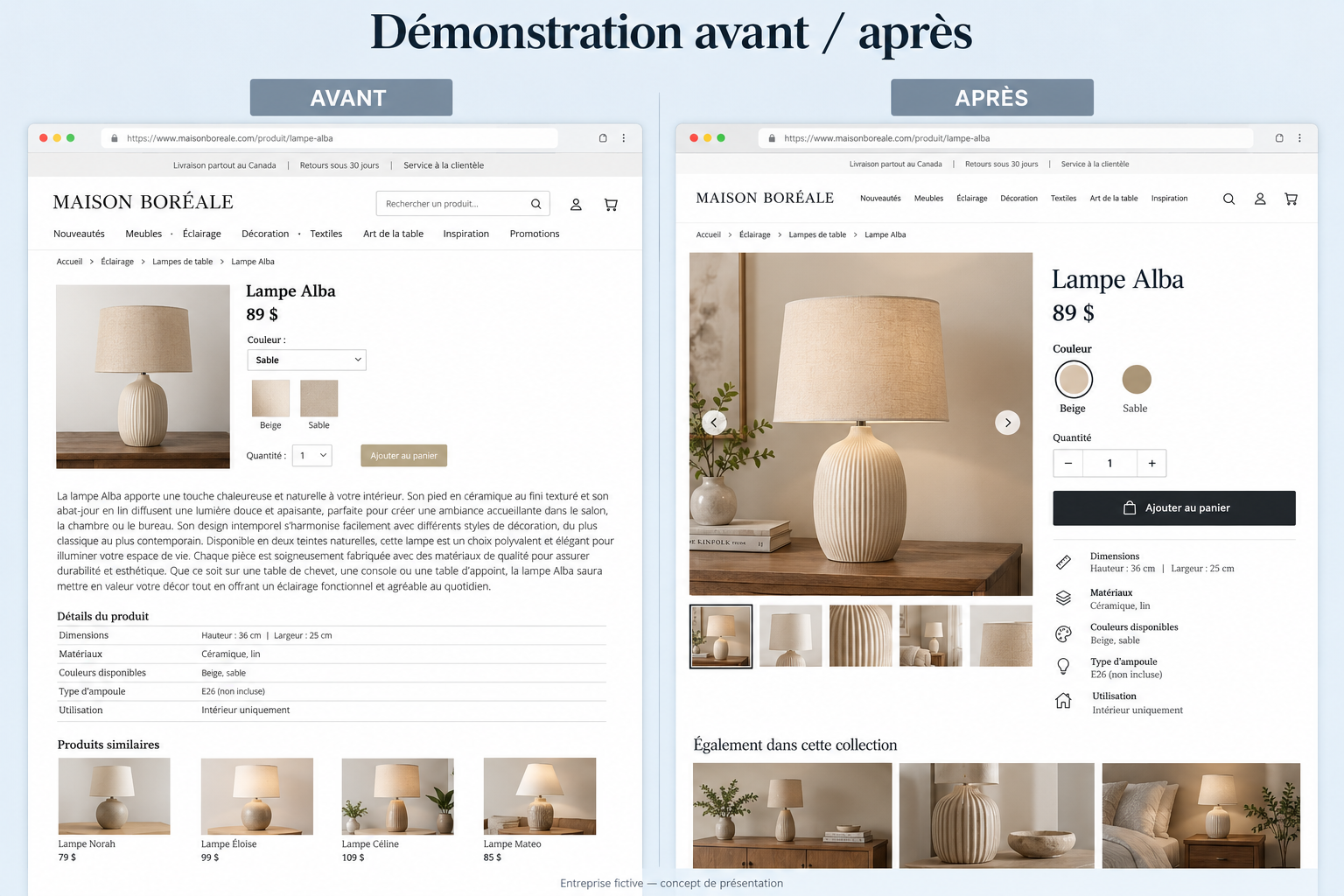Click the dark Ajouter au panier button
Viewport: 1344px width, 896px height.
(1174, 507)
